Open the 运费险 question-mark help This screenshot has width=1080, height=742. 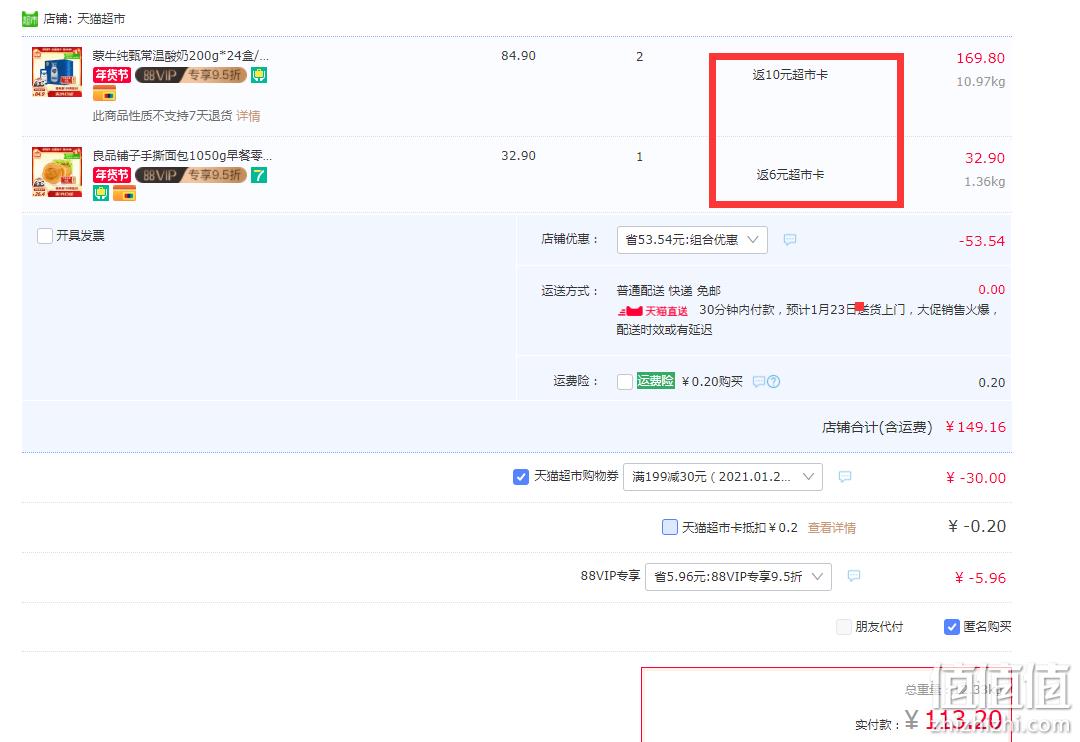[773, 382]
